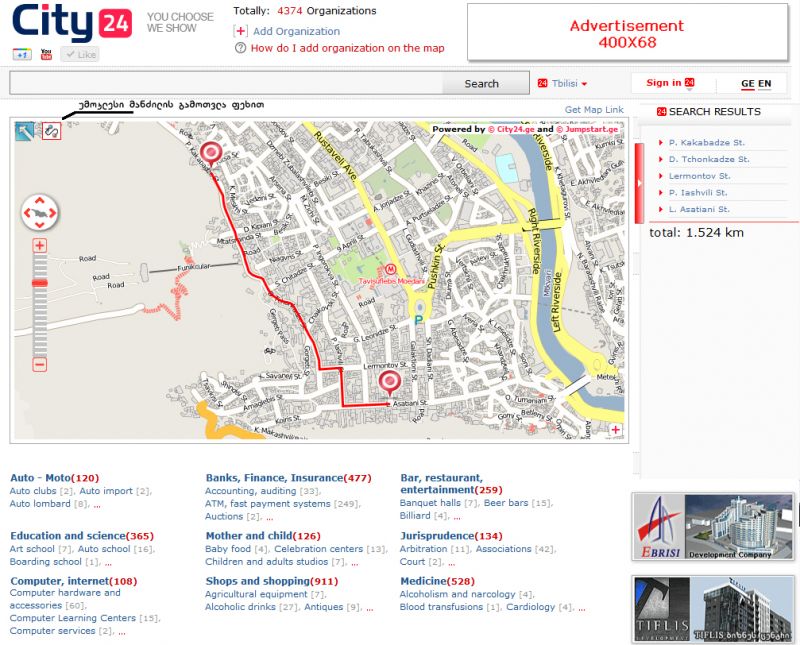Switch language to GE

(x=747, y=83)
